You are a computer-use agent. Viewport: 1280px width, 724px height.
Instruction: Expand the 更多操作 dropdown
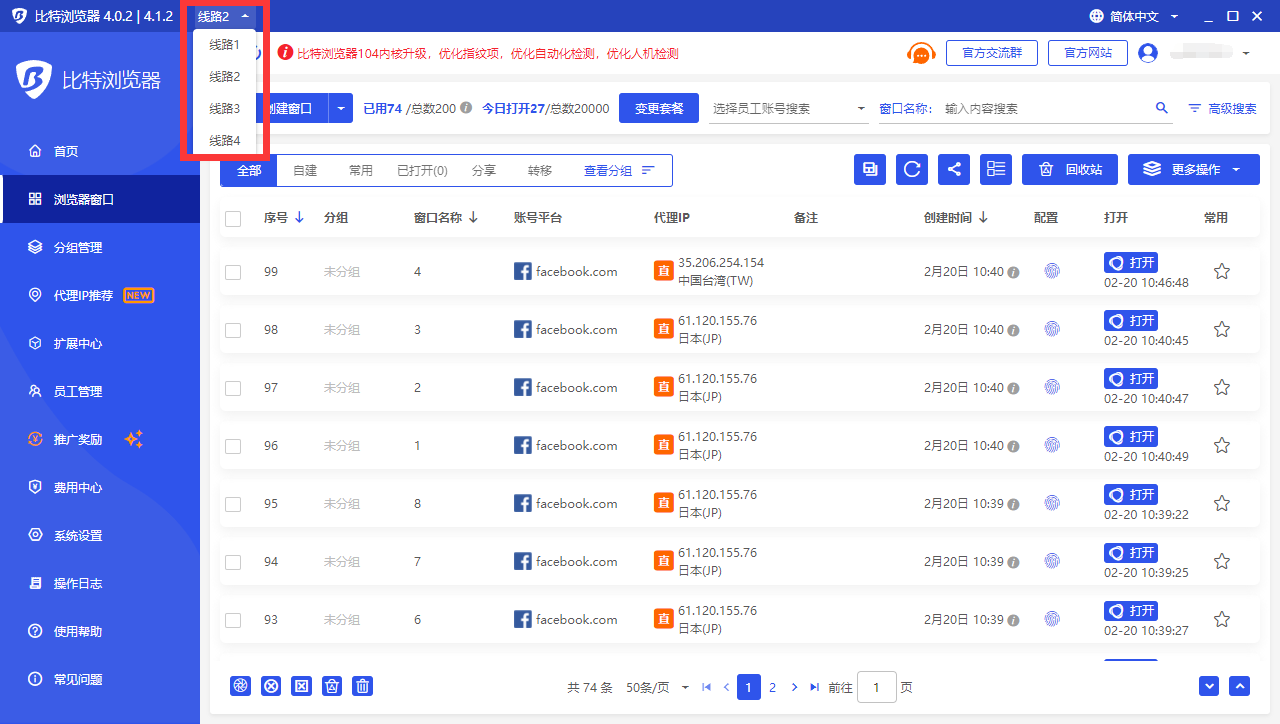1194,169
